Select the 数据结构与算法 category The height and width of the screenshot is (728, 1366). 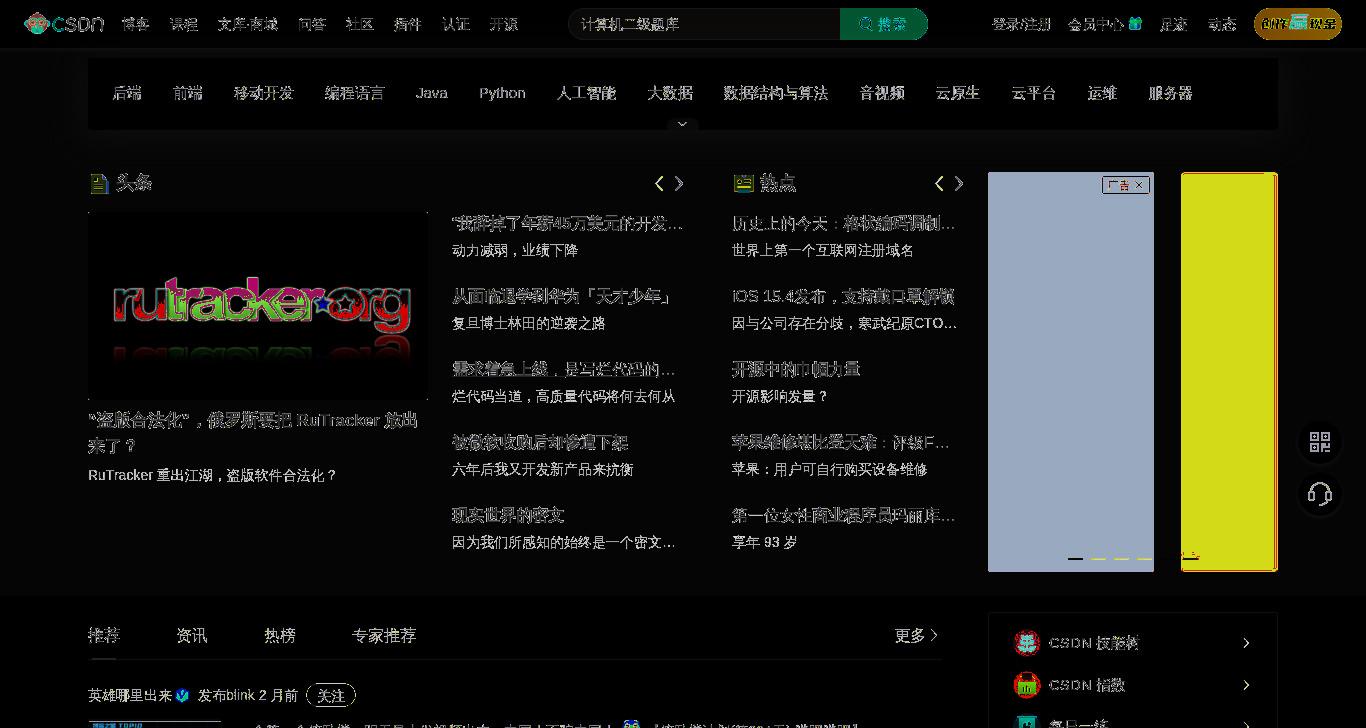(776, 93)
